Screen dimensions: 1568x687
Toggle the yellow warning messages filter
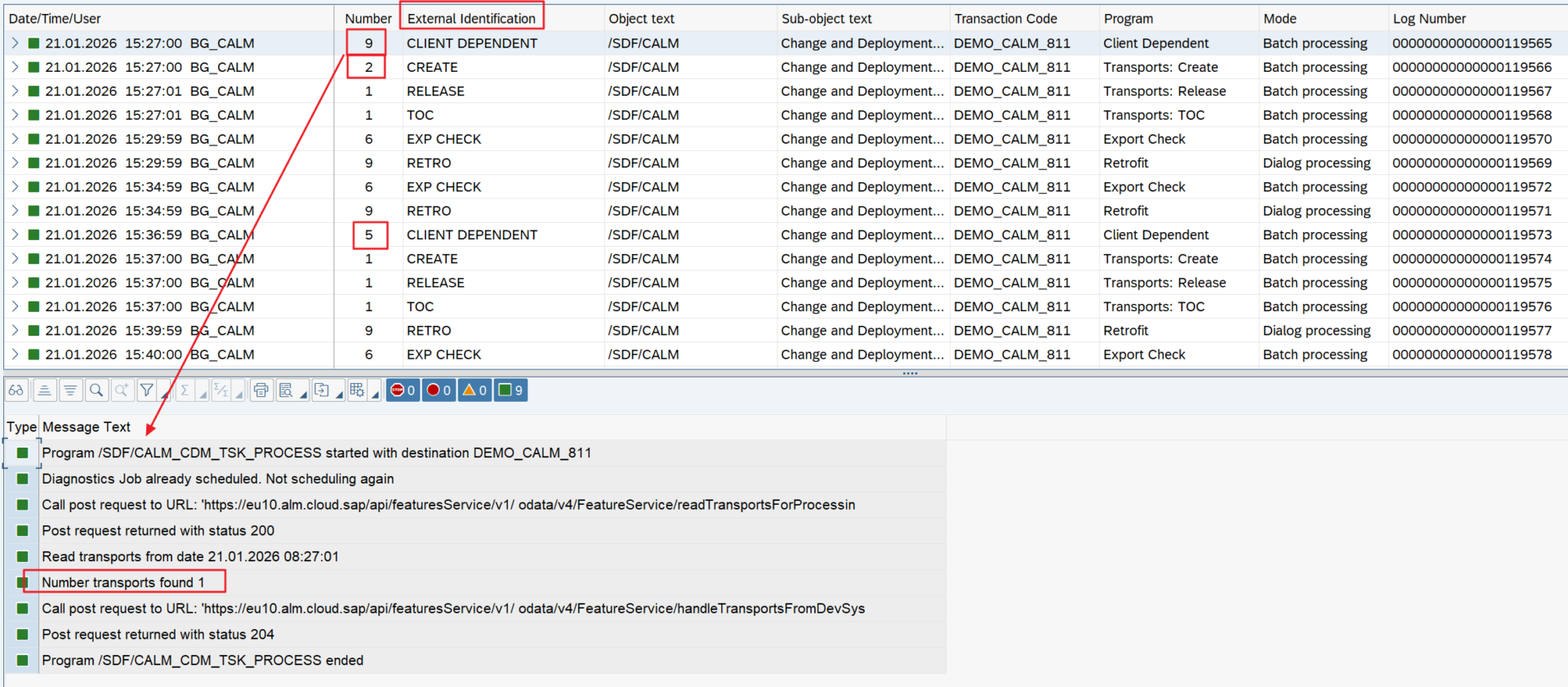pos(474,390)
